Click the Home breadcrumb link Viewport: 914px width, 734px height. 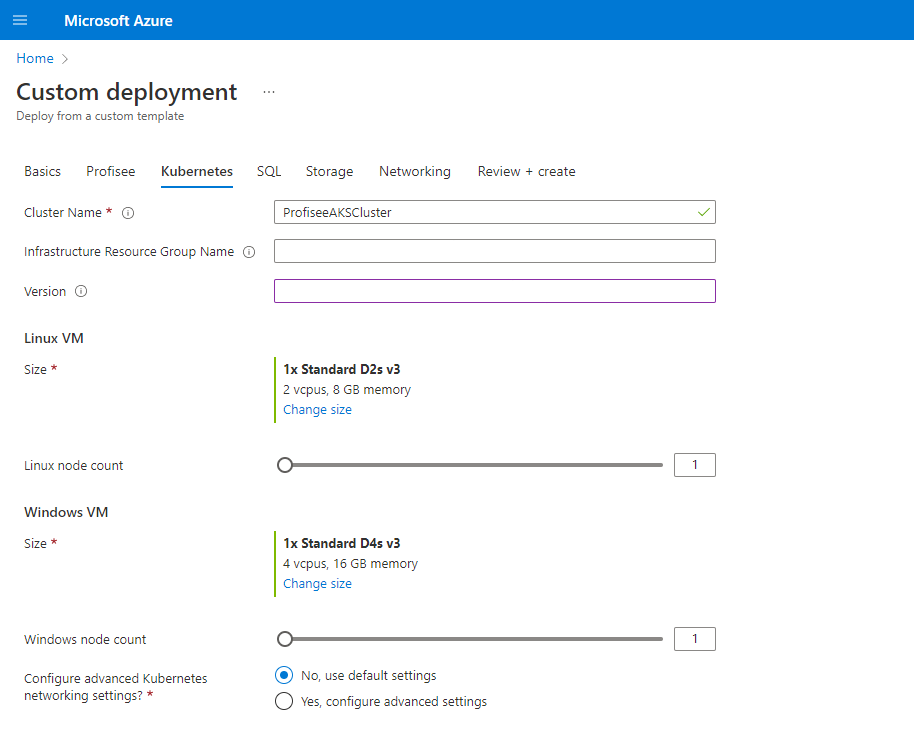click(x=35, y=58)
